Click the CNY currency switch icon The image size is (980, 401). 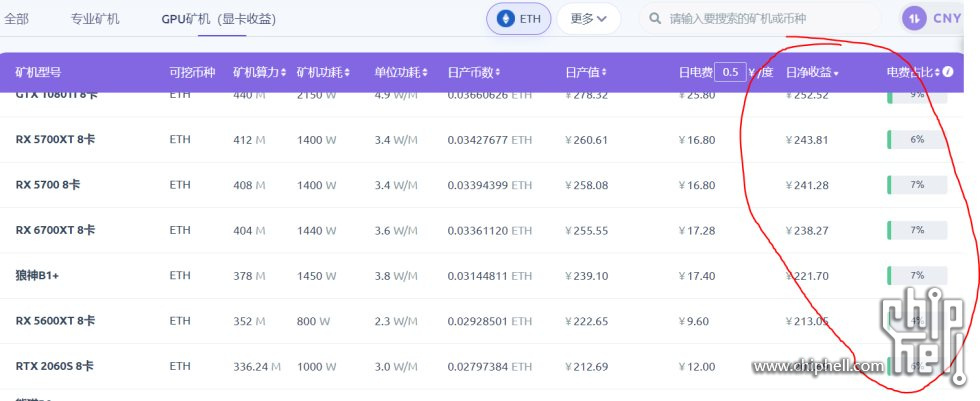point(915,18)
